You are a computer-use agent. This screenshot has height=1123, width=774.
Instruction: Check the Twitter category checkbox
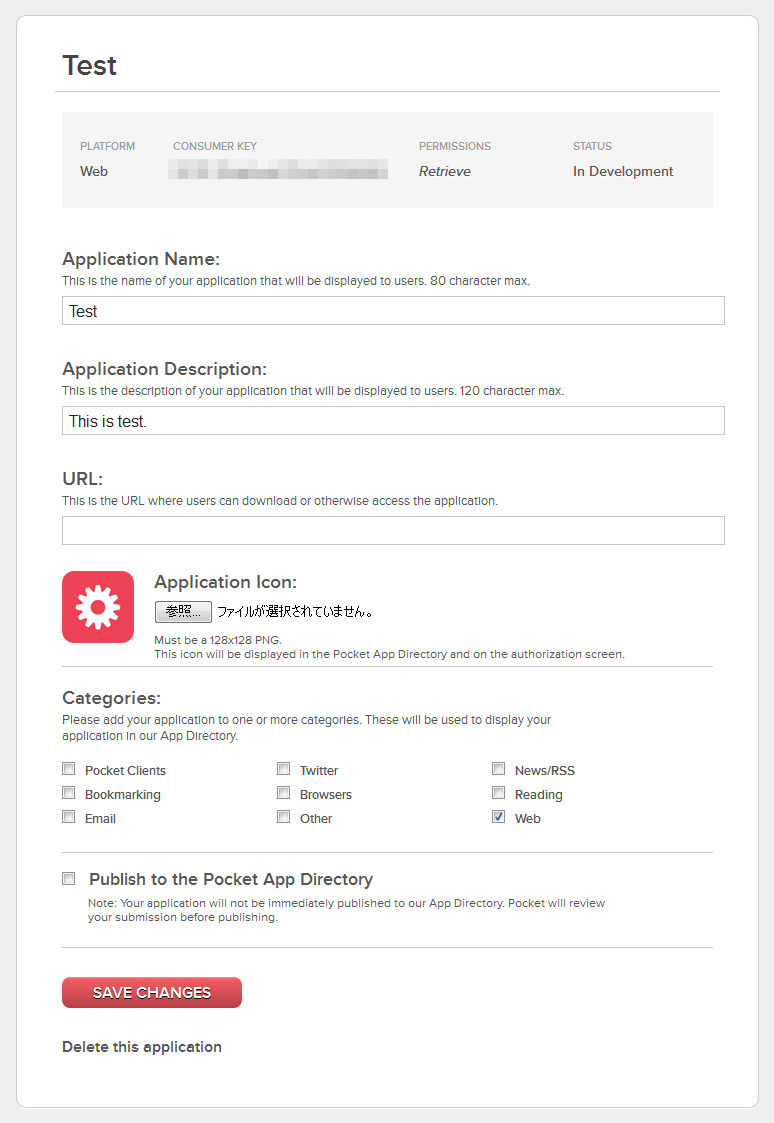(x=284, y=768)
